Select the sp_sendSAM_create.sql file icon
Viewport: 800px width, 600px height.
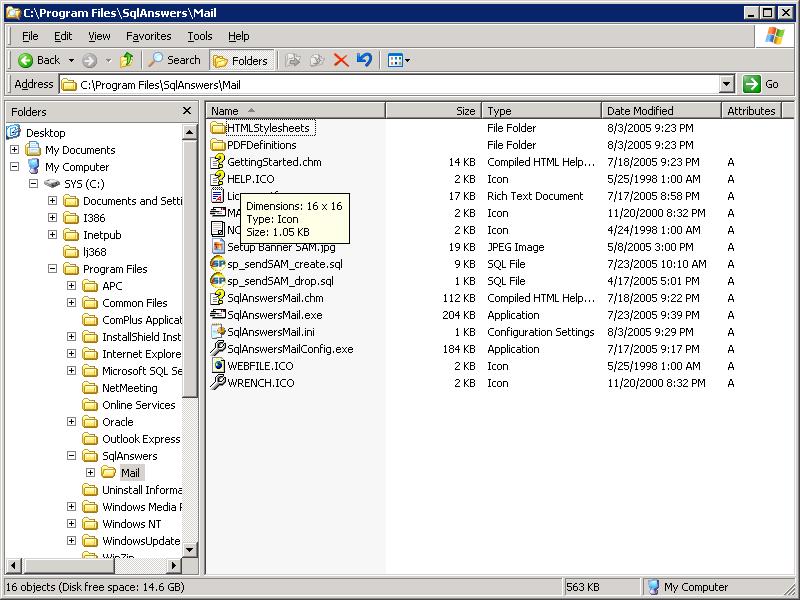coord(218,264)
